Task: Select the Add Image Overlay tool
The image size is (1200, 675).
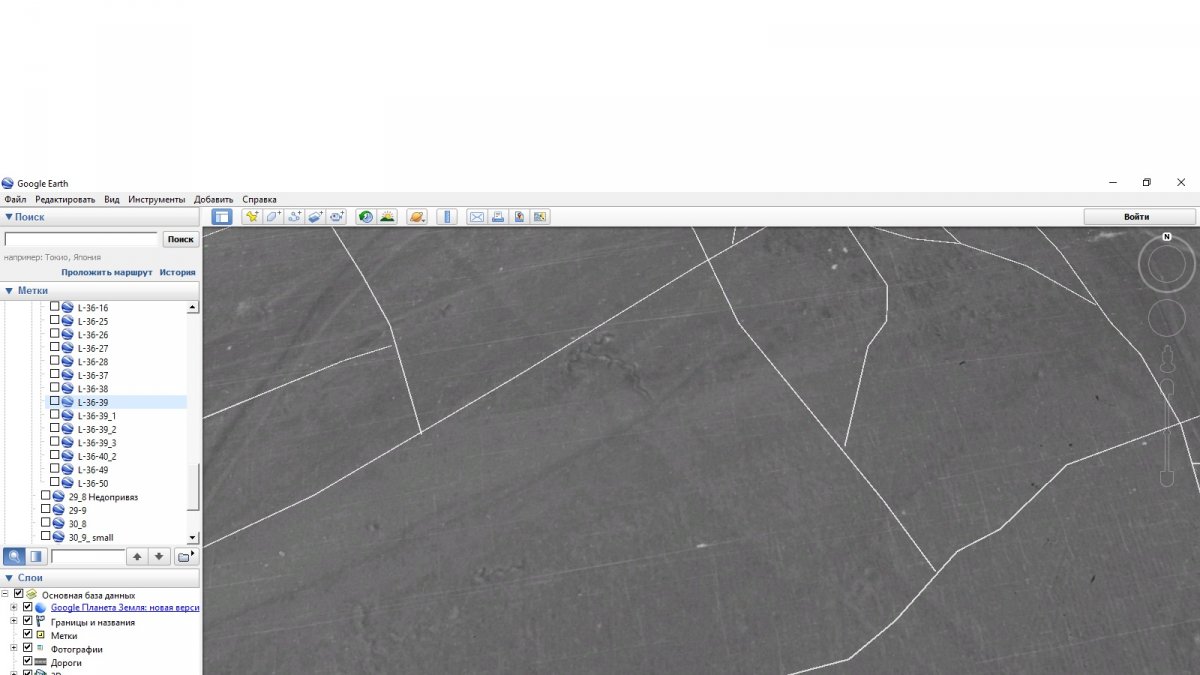Action: 315,216
